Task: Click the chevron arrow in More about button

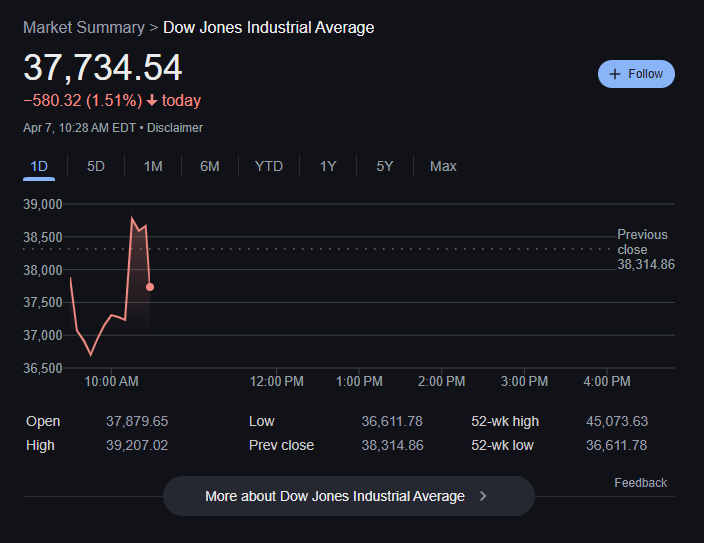Action: (x=483, y=496)
